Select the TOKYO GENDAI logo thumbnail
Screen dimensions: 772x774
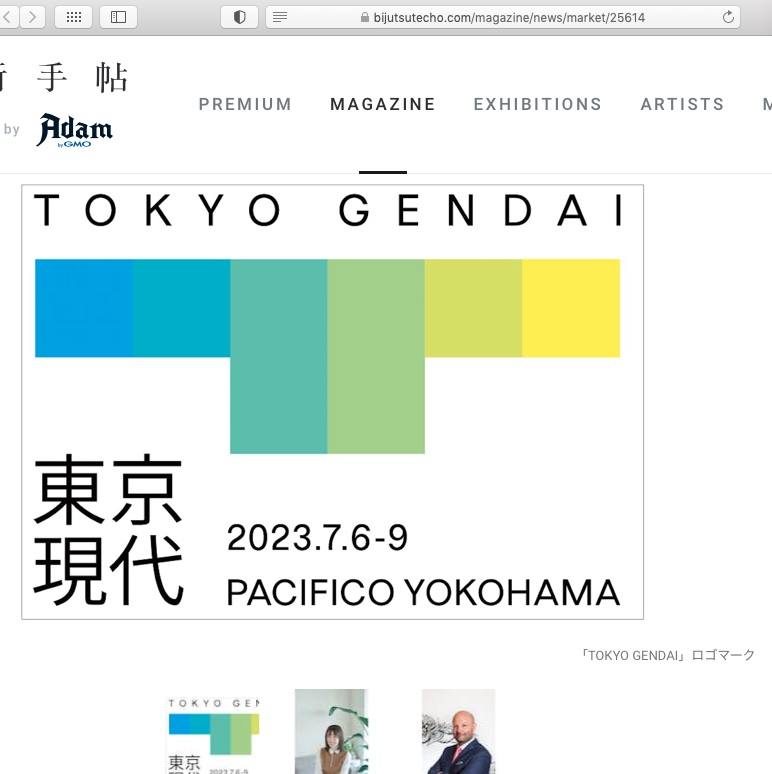(x=213, y=735)
